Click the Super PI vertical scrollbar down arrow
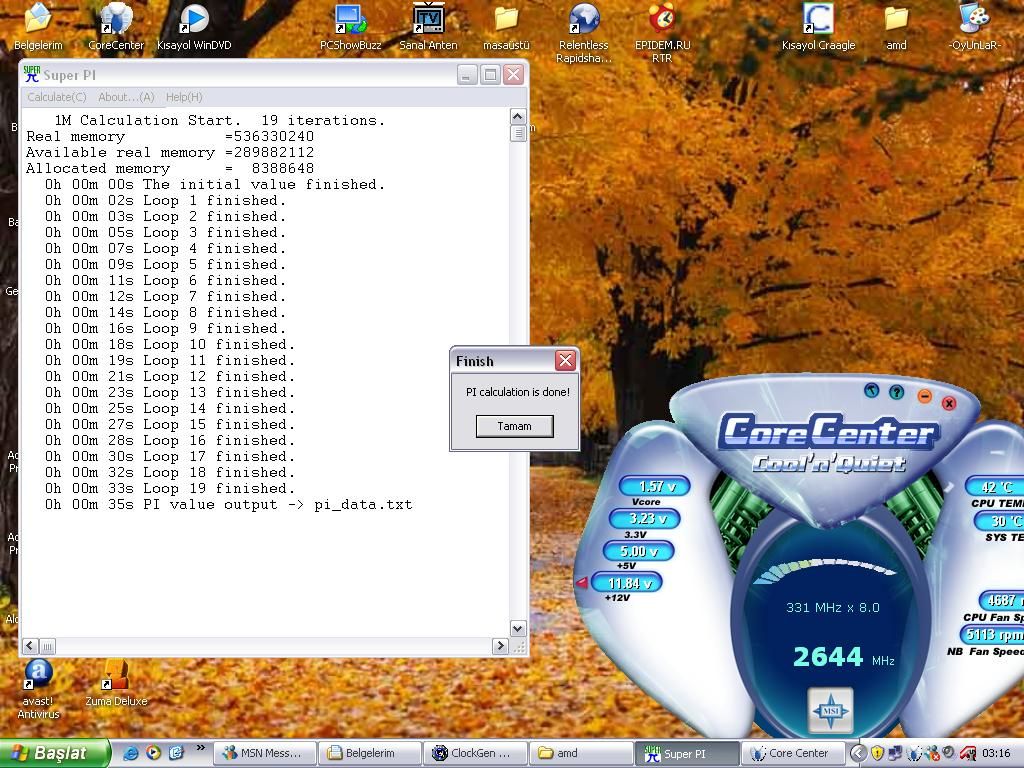Viewport: 1024px width, 768px height. coord(517,629)
